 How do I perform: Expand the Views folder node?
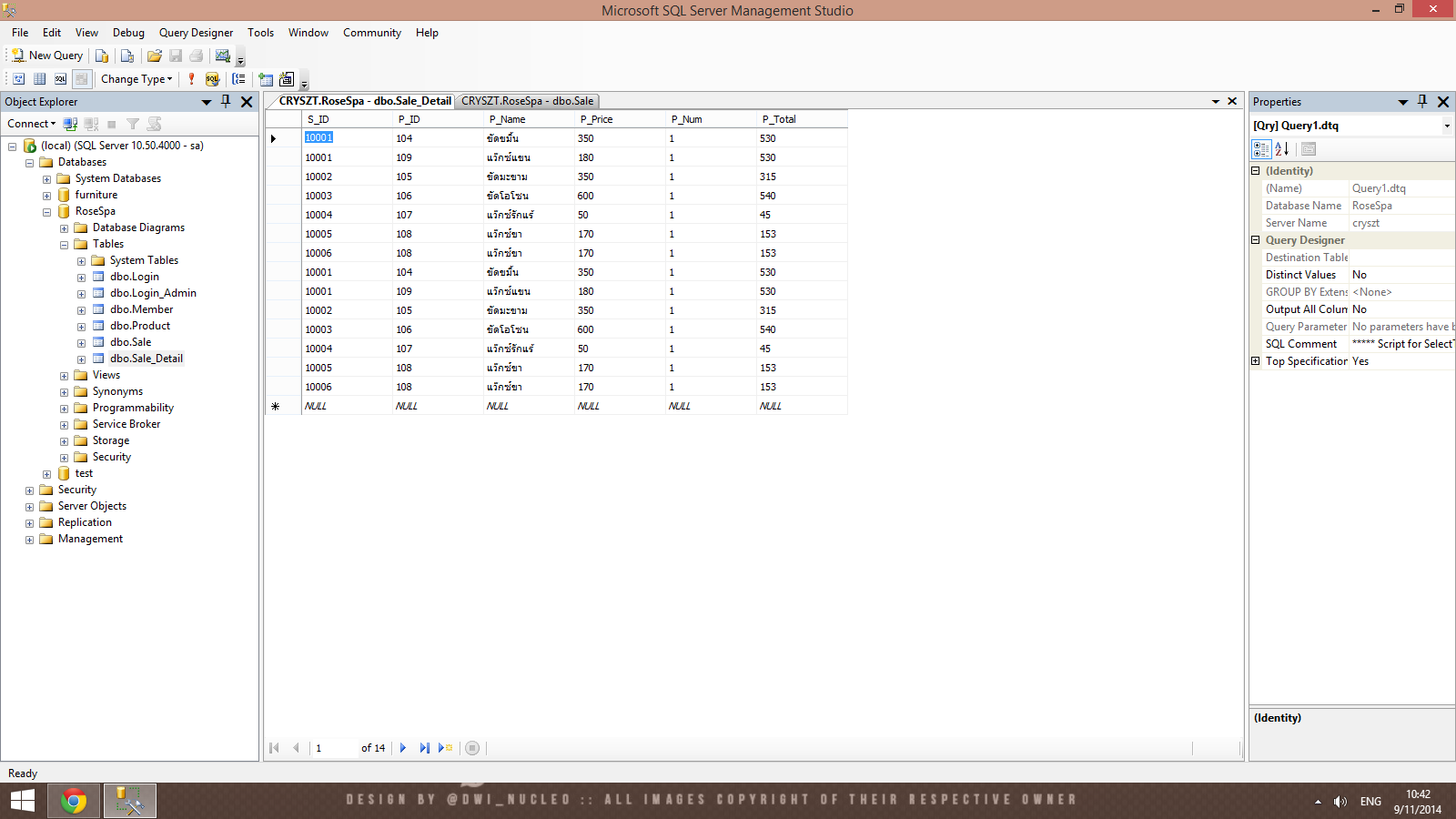(64, 376)
